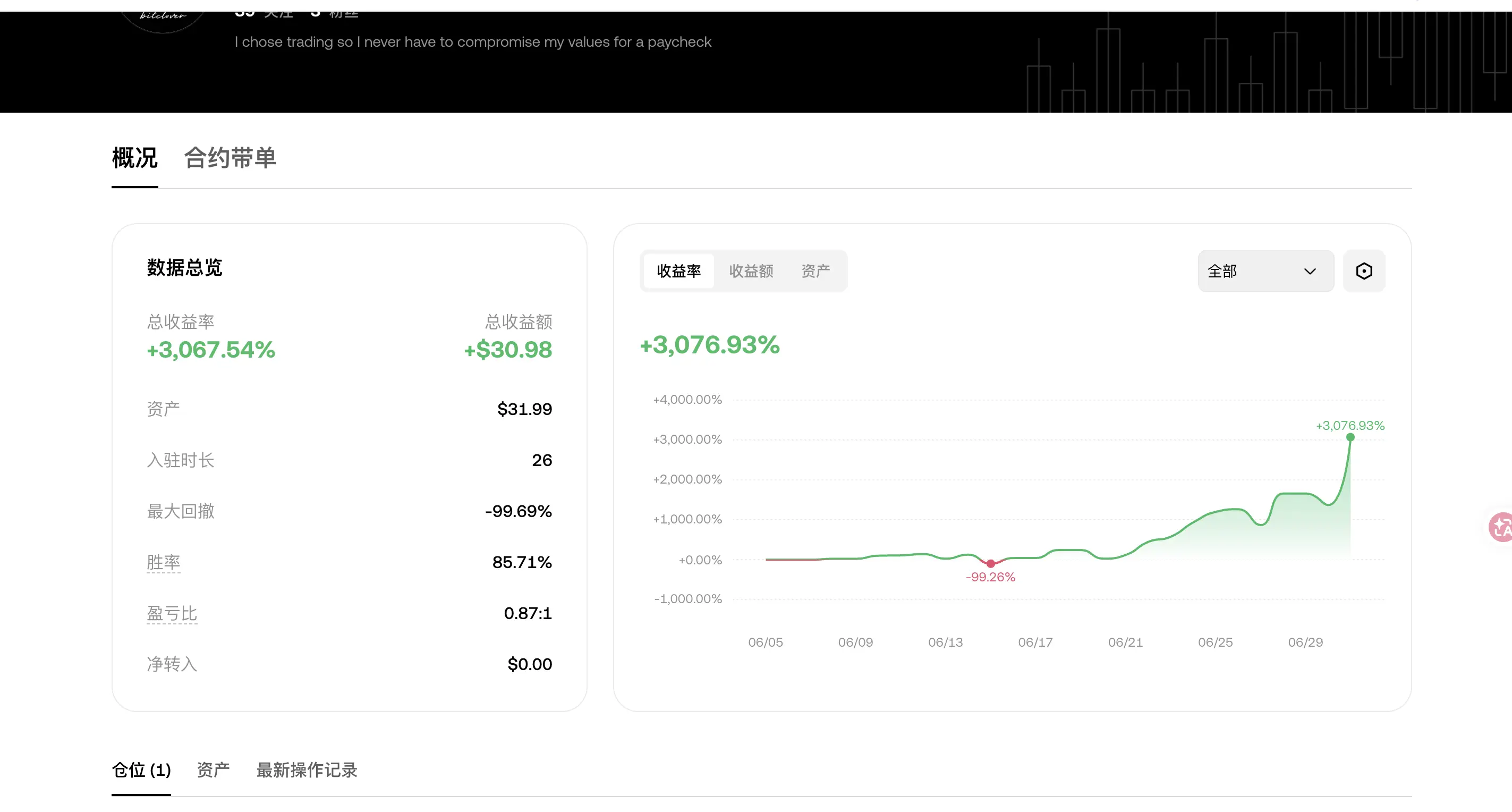Image resolution: width=1512 pixels, height=812 pixels.
Task: Click the 总收益率 +3,067.54% value
Action: [x=211, y=349]
